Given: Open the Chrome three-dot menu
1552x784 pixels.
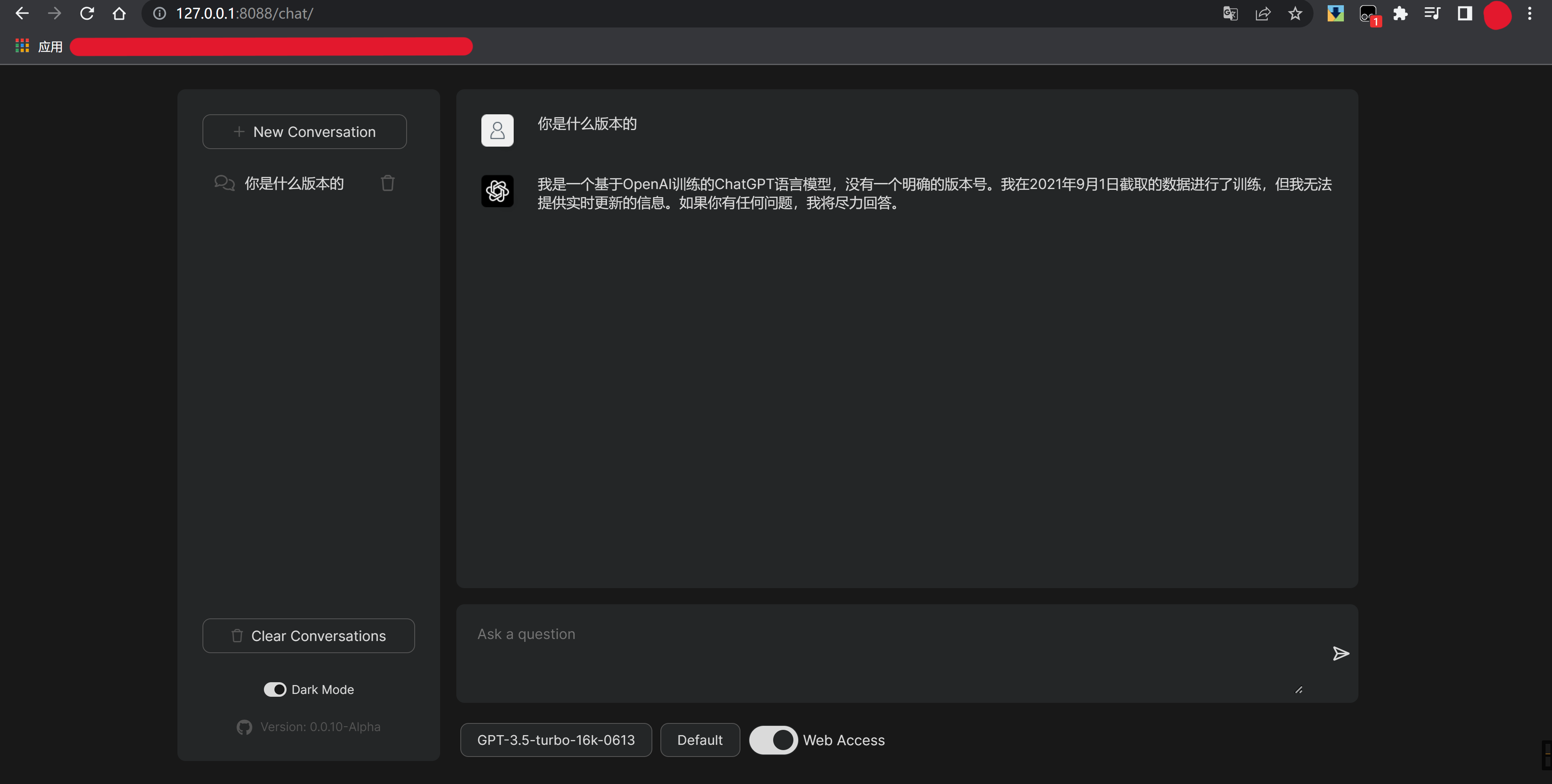Looking at the screenshot, I should (1530, 13).
